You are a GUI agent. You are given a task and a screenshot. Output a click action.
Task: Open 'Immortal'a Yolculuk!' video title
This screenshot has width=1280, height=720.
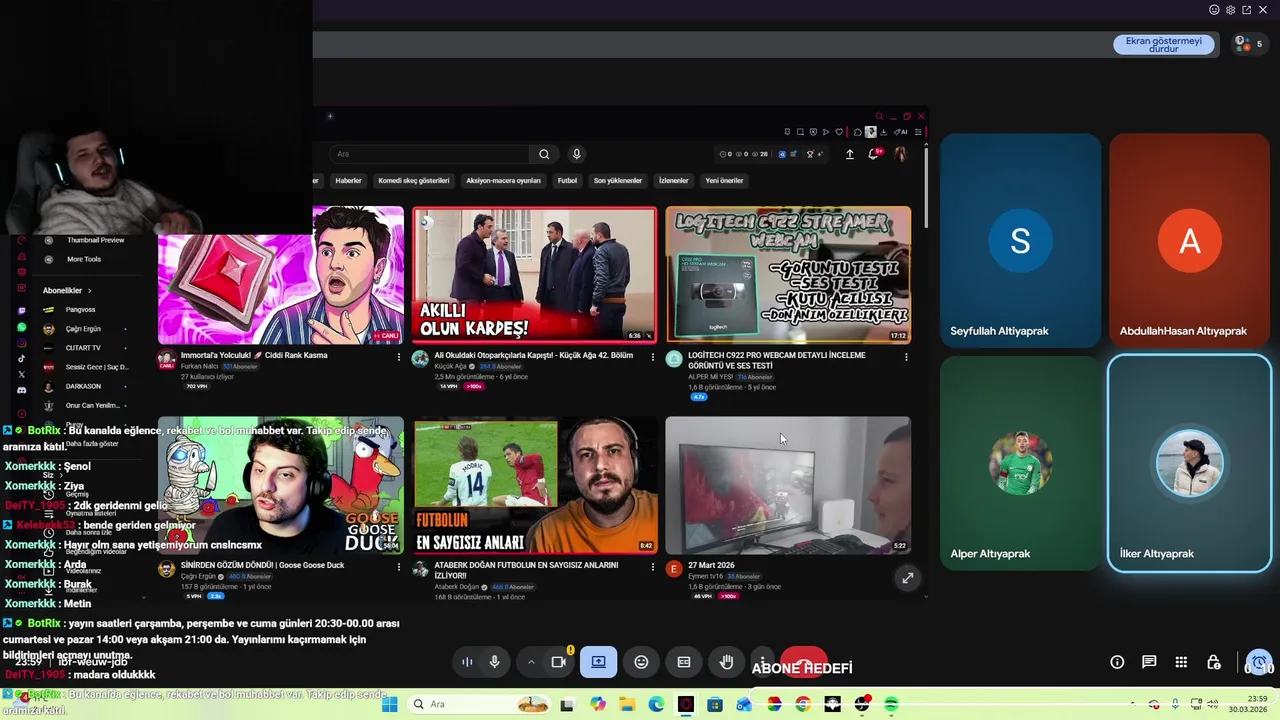coord(254,355)
